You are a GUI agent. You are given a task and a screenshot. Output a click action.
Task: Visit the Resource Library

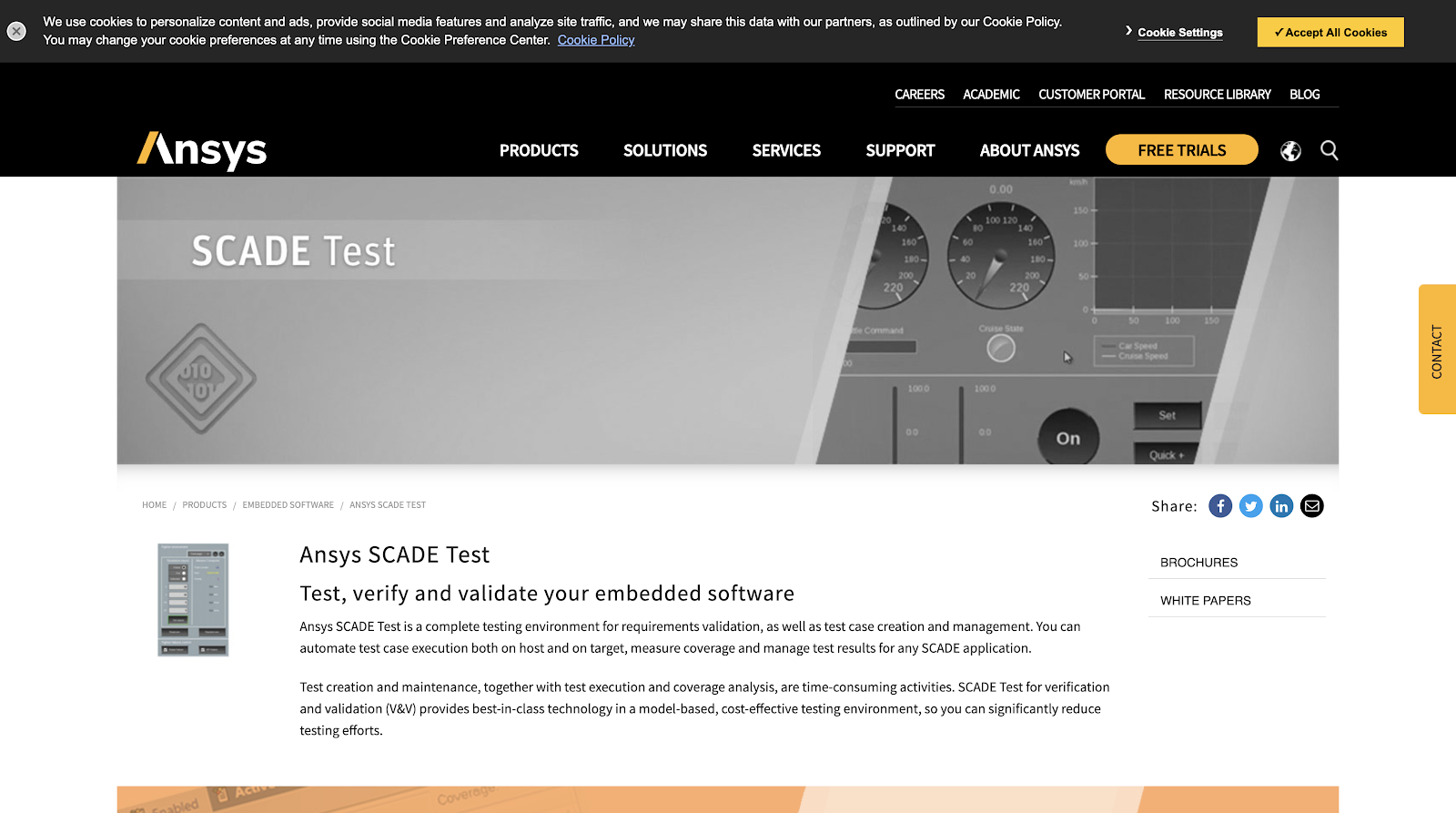pos(1217,95)
